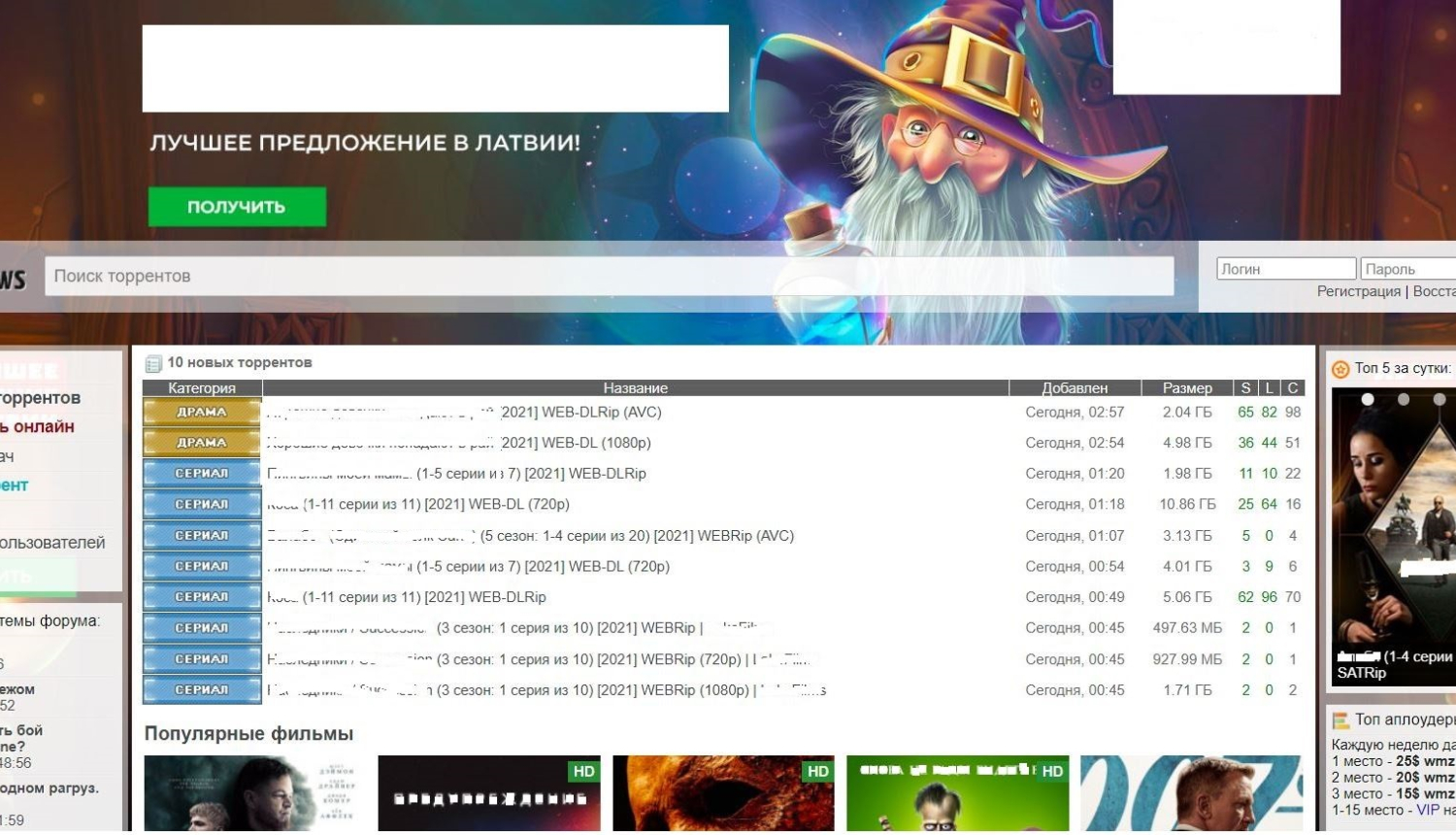Select the СЕРИАЛ badge on the 10.86 ГБ row
The height and width of the screenshot is (835, 1456).
coord(202,505)
